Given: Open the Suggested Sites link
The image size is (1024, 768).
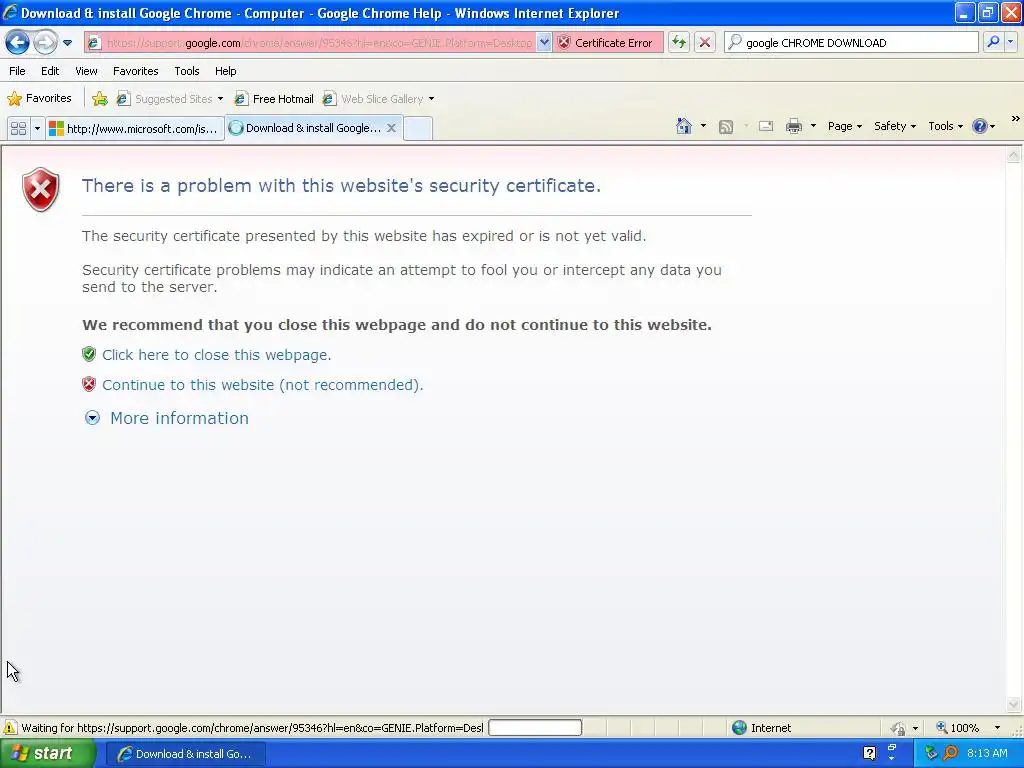Looking at the screenshot, I should [x=165, y=99].
